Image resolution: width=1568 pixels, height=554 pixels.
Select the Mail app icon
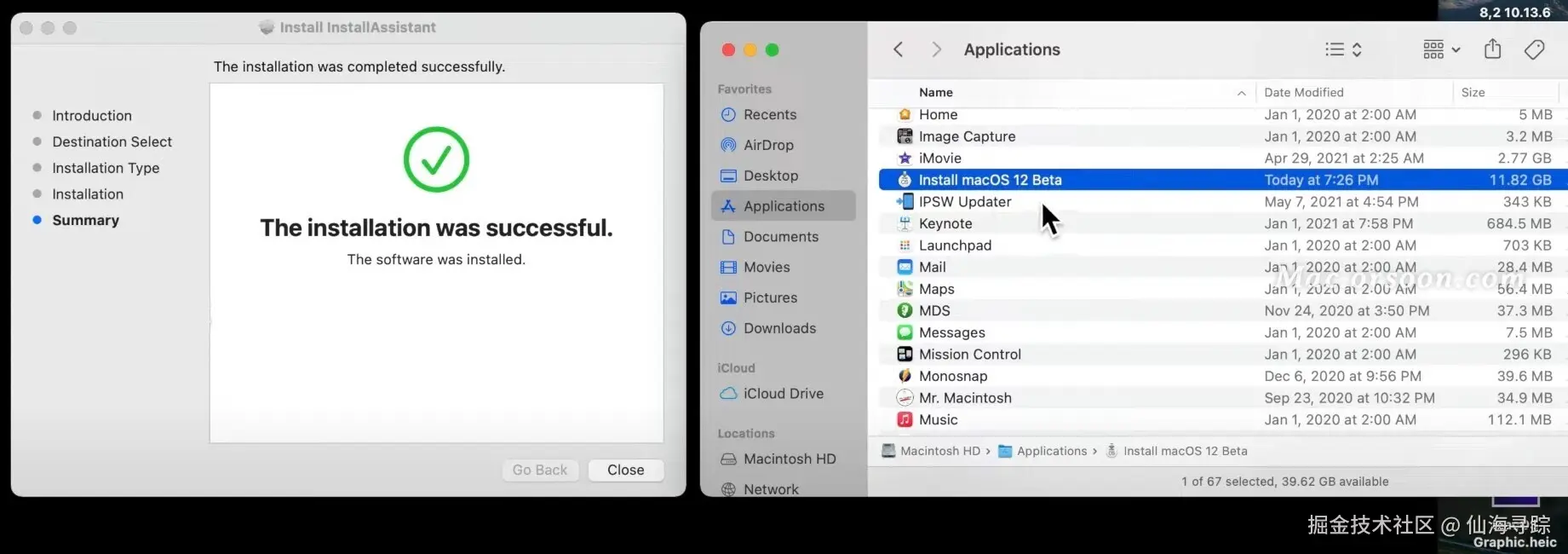(x=905, y=267)
